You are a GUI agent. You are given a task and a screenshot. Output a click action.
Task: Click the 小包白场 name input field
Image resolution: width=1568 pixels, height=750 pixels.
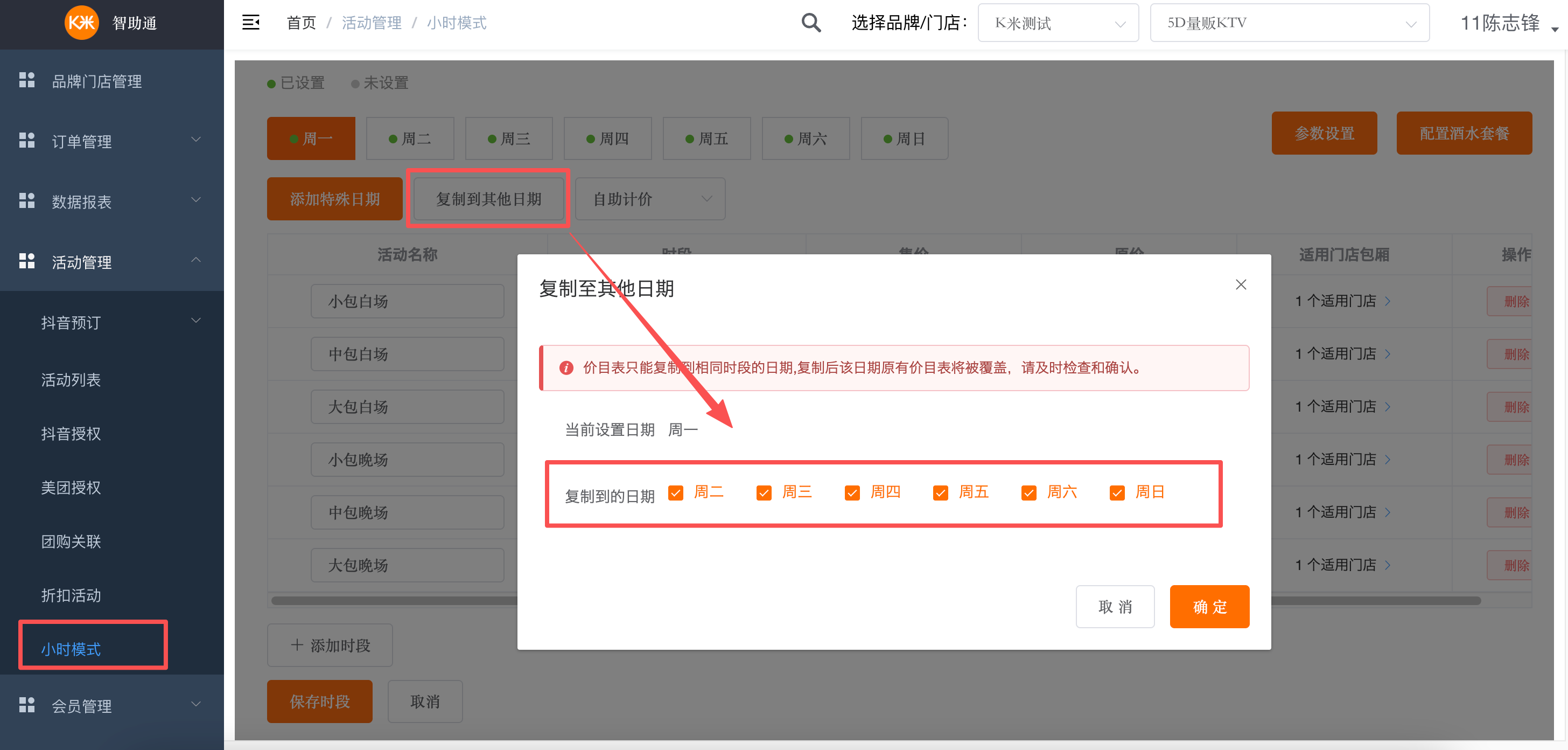tap(407, 301)
